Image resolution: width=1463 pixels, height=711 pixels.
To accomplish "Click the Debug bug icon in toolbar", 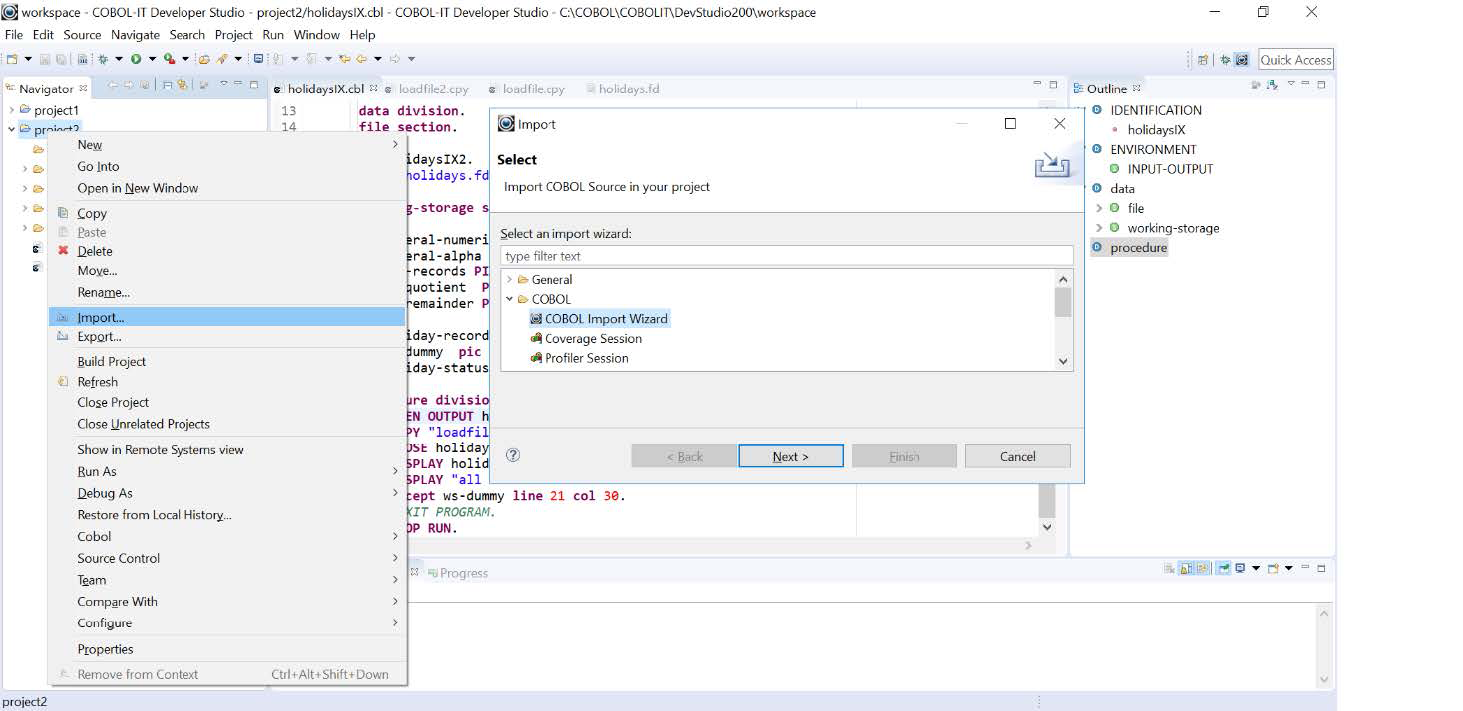I will pos(102,59).
